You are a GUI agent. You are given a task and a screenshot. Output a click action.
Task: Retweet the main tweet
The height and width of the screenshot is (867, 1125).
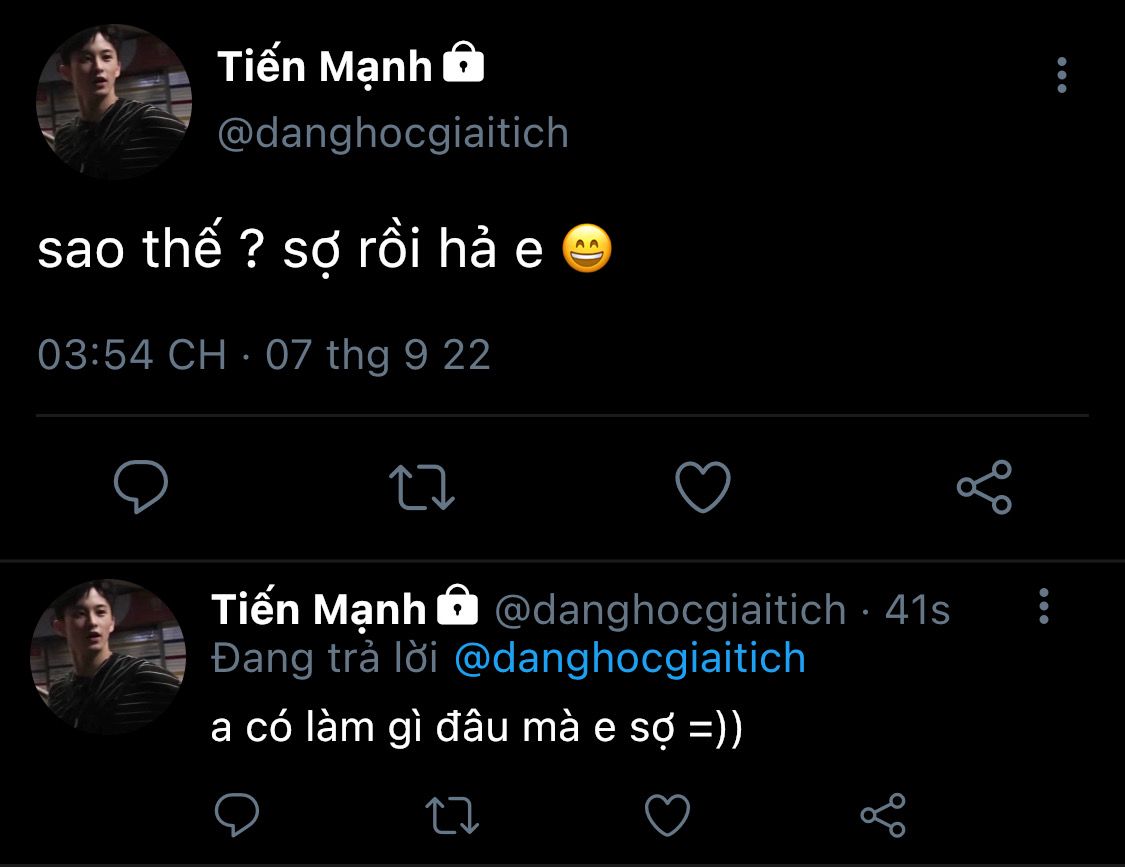[421, 487]
